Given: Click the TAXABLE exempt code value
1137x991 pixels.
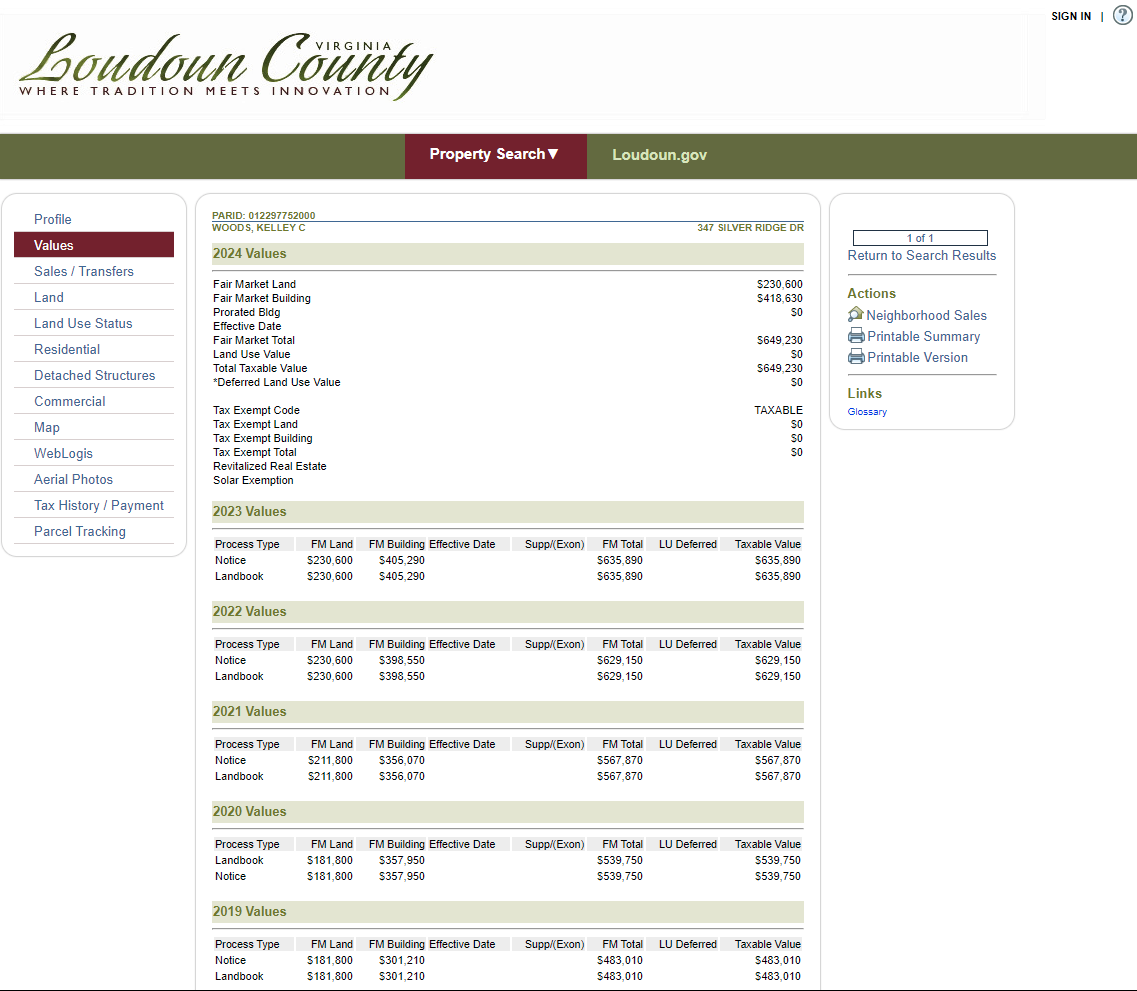Looking at the screenshot, I should 778,410.
